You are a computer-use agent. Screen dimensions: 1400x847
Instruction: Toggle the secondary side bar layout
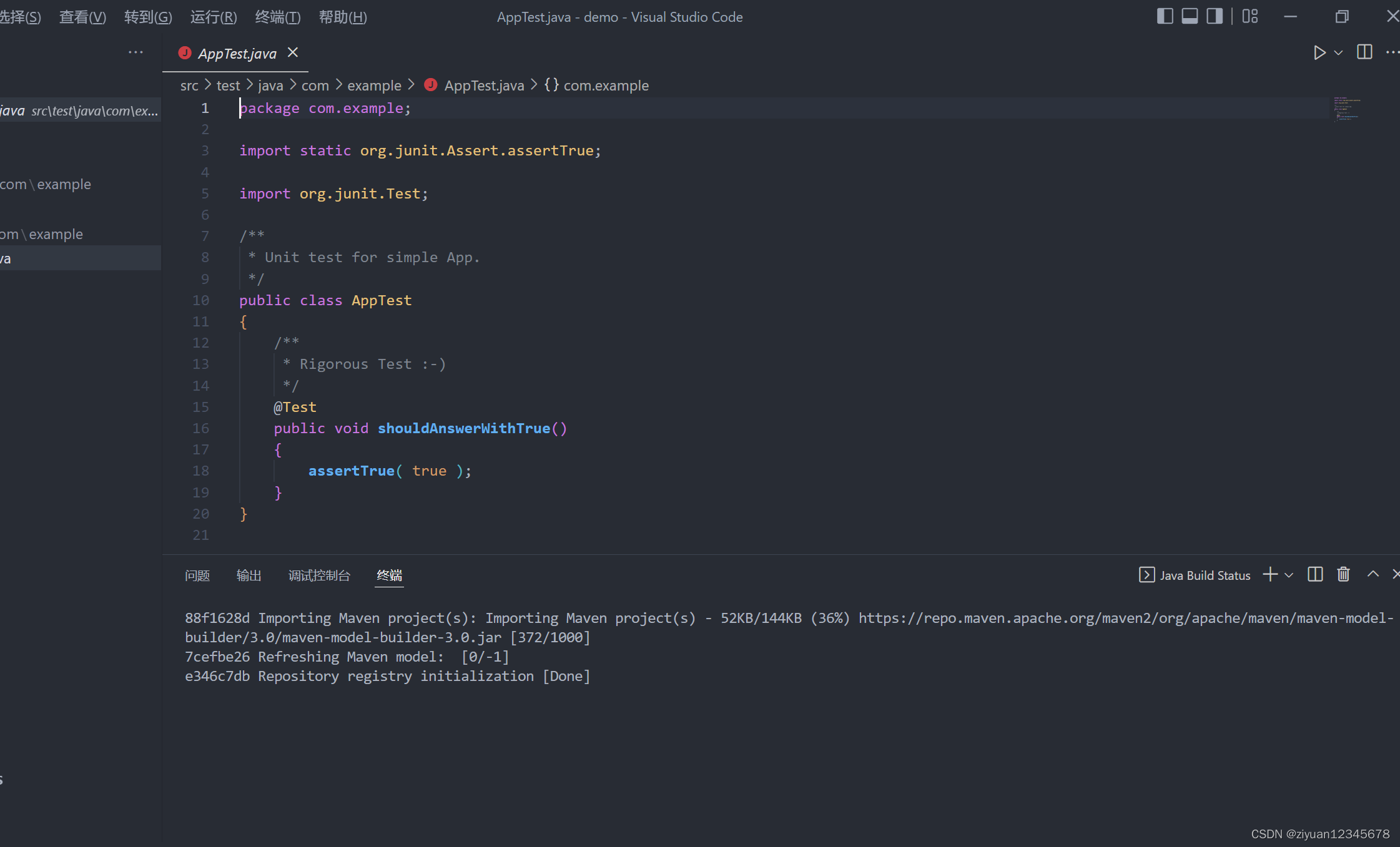1214,16
